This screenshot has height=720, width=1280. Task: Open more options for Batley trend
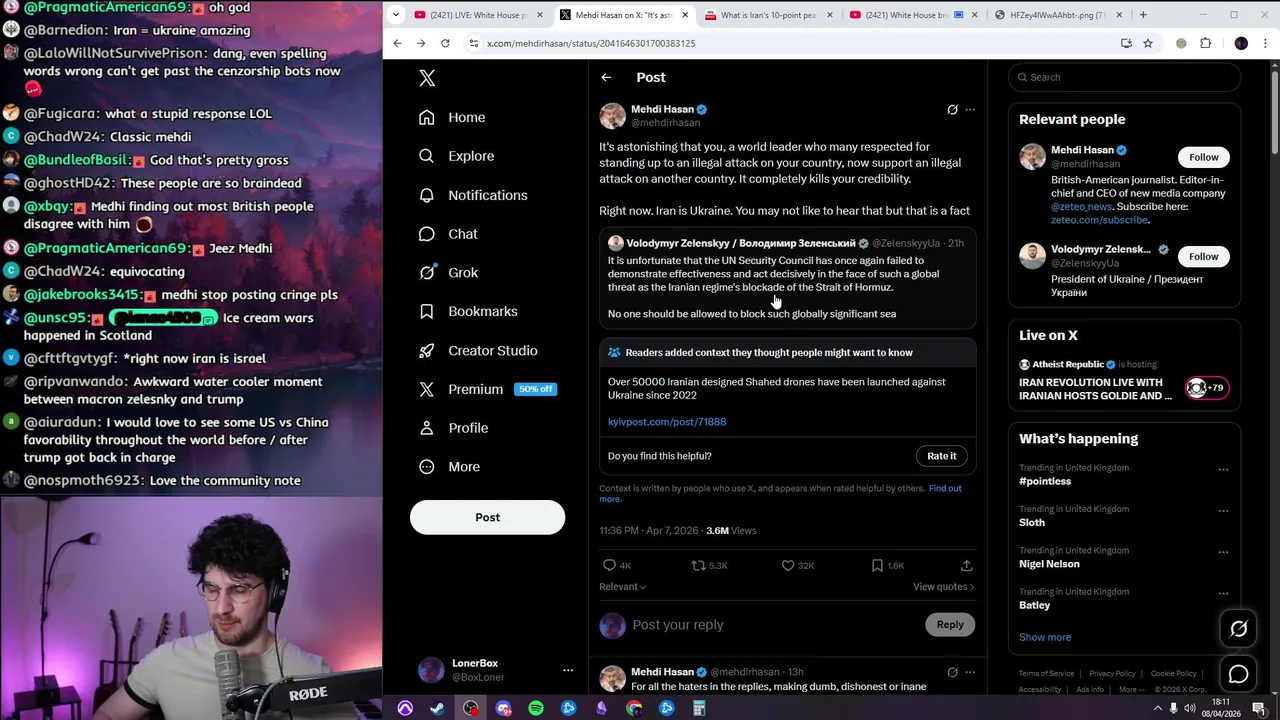pyautogui.click(x=1223, y=593)
